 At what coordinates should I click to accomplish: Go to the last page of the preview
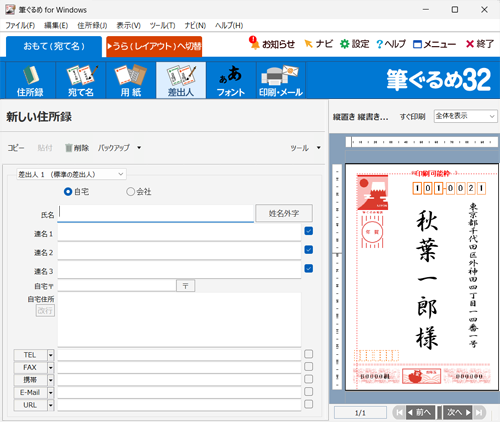click(x=479, y=412)
